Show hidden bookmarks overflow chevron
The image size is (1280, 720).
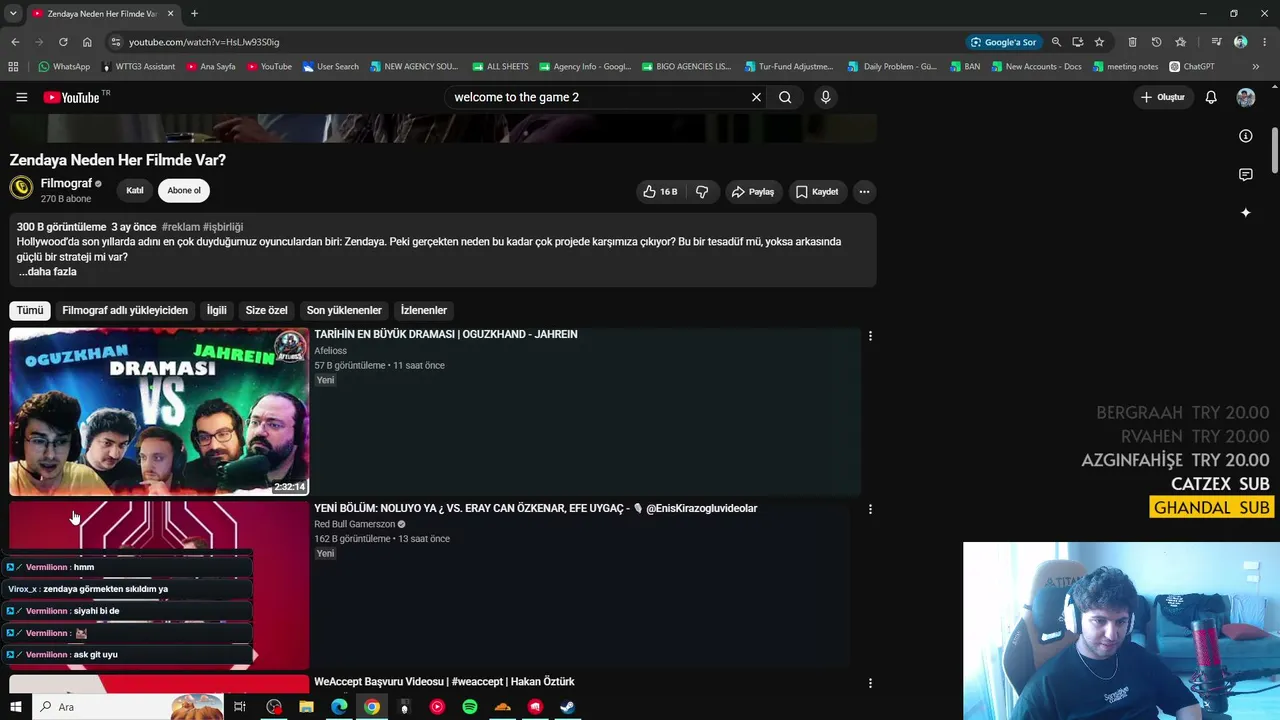(x=1256, y=67)
